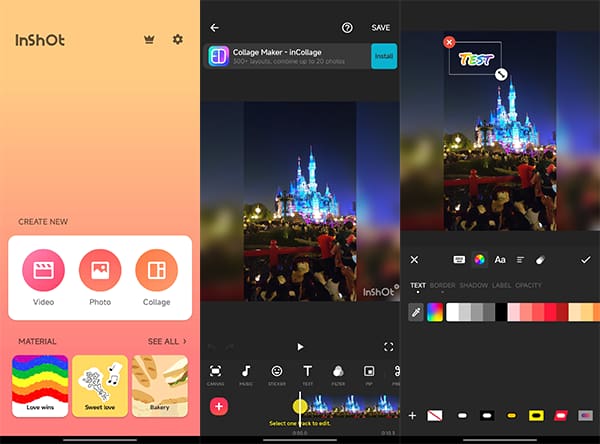600x444 pixels.
Task: Open the keyboard input icon
Action: tap(459, 260)
